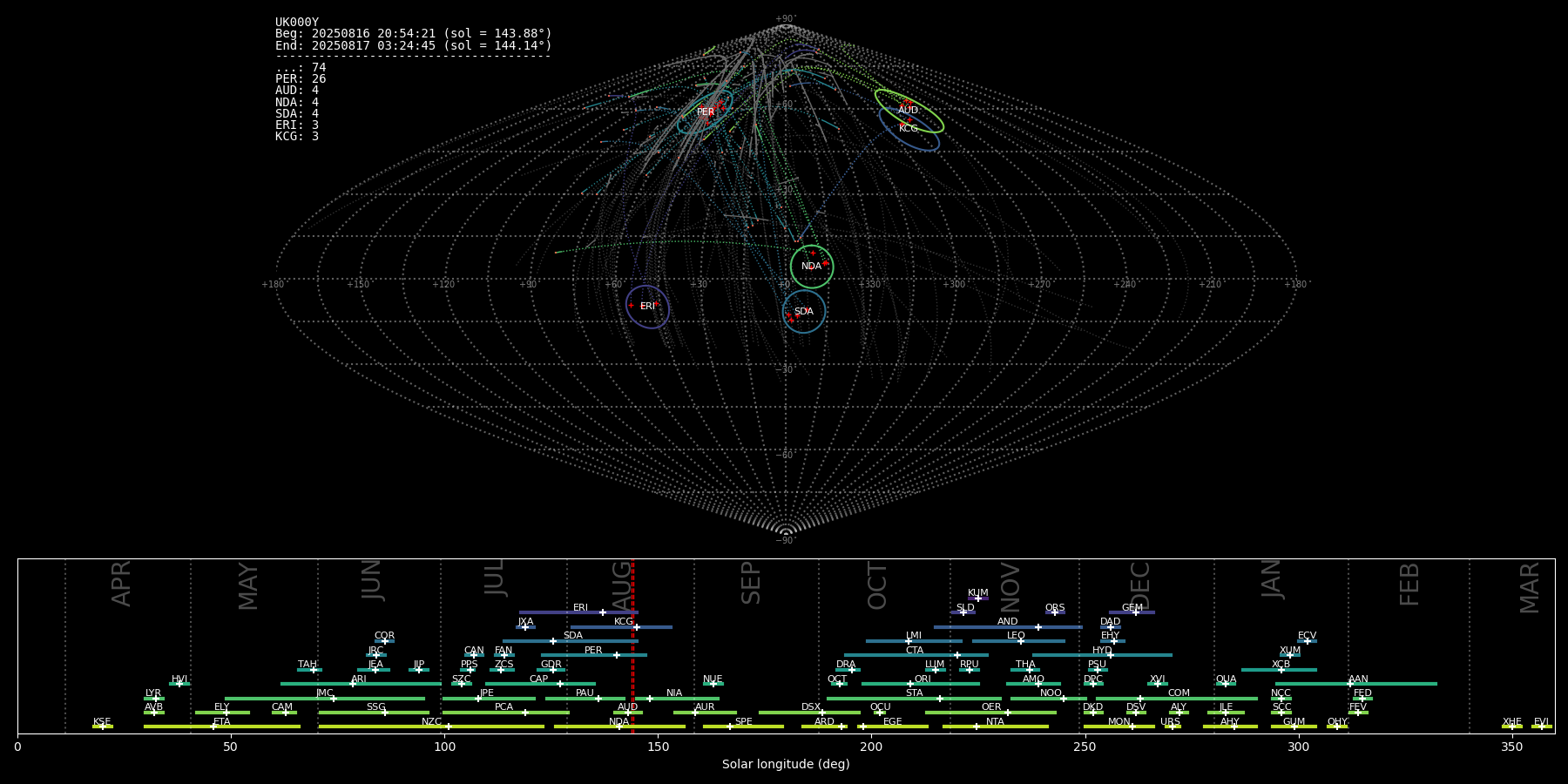Select the Beg: 20250816 20:54:21 line
The height and width of the screenshot is (784, 1568).
414,34
